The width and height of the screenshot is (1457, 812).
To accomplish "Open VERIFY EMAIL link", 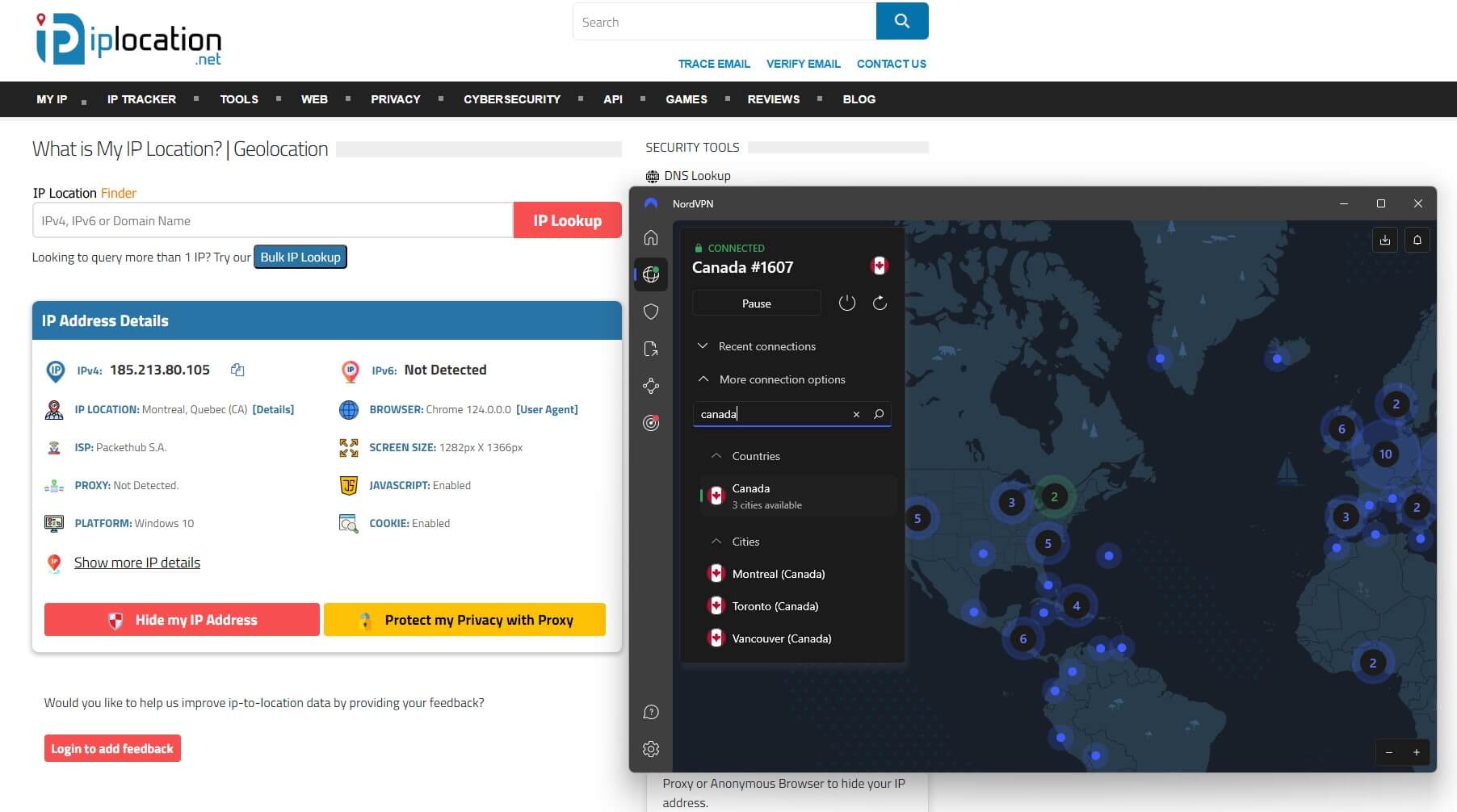I will tap(804, 64).
